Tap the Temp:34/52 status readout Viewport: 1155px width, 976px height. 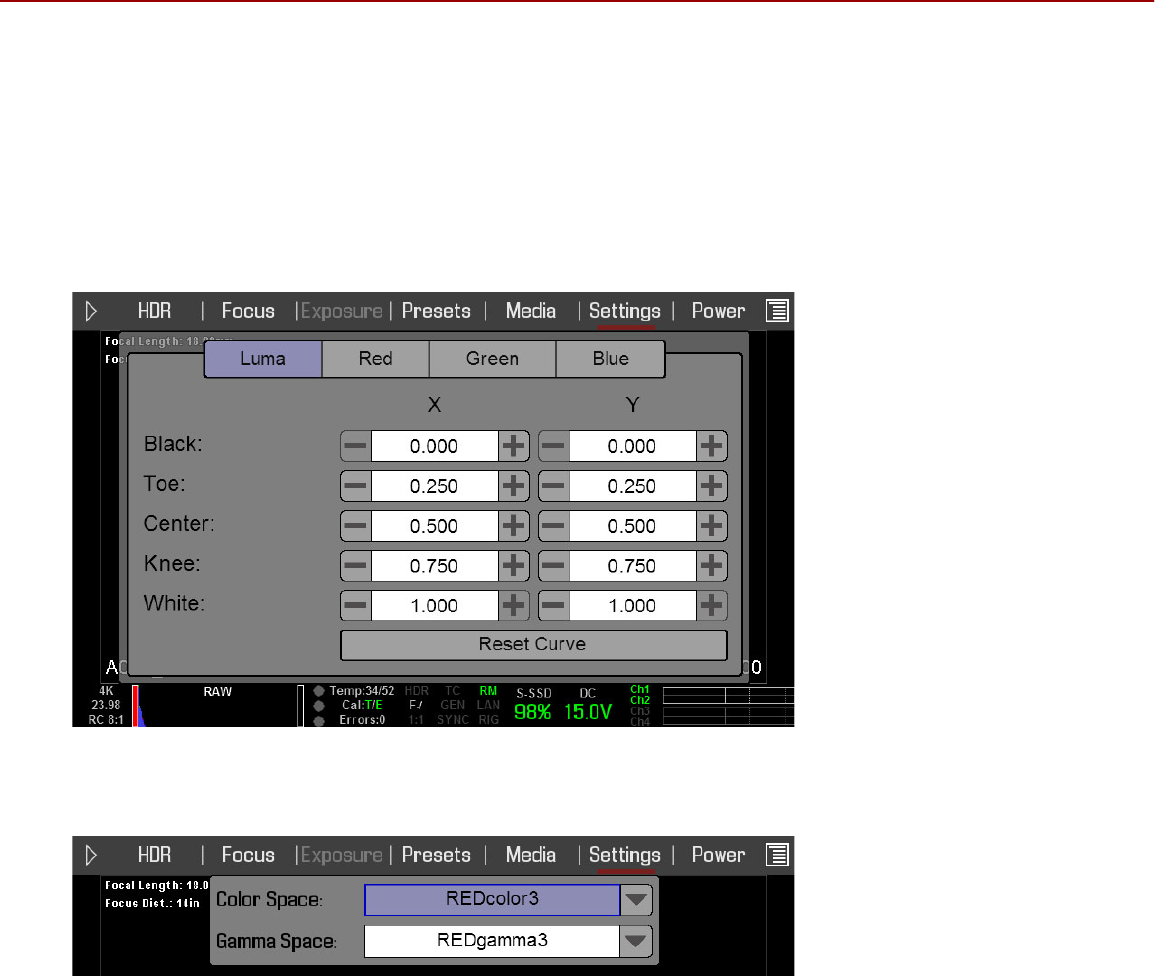coord(362,691)
